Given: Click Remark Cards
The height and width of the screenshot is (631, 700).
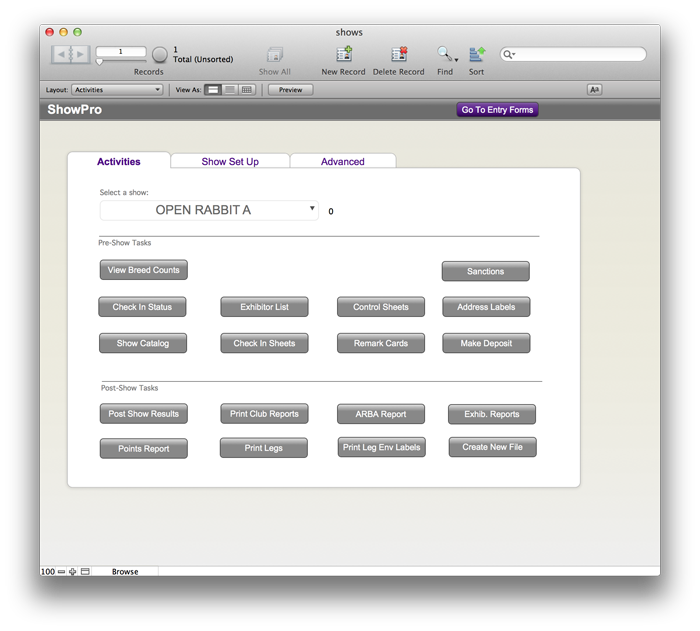Looking at the screenshot, I should (x=381, y=343).
